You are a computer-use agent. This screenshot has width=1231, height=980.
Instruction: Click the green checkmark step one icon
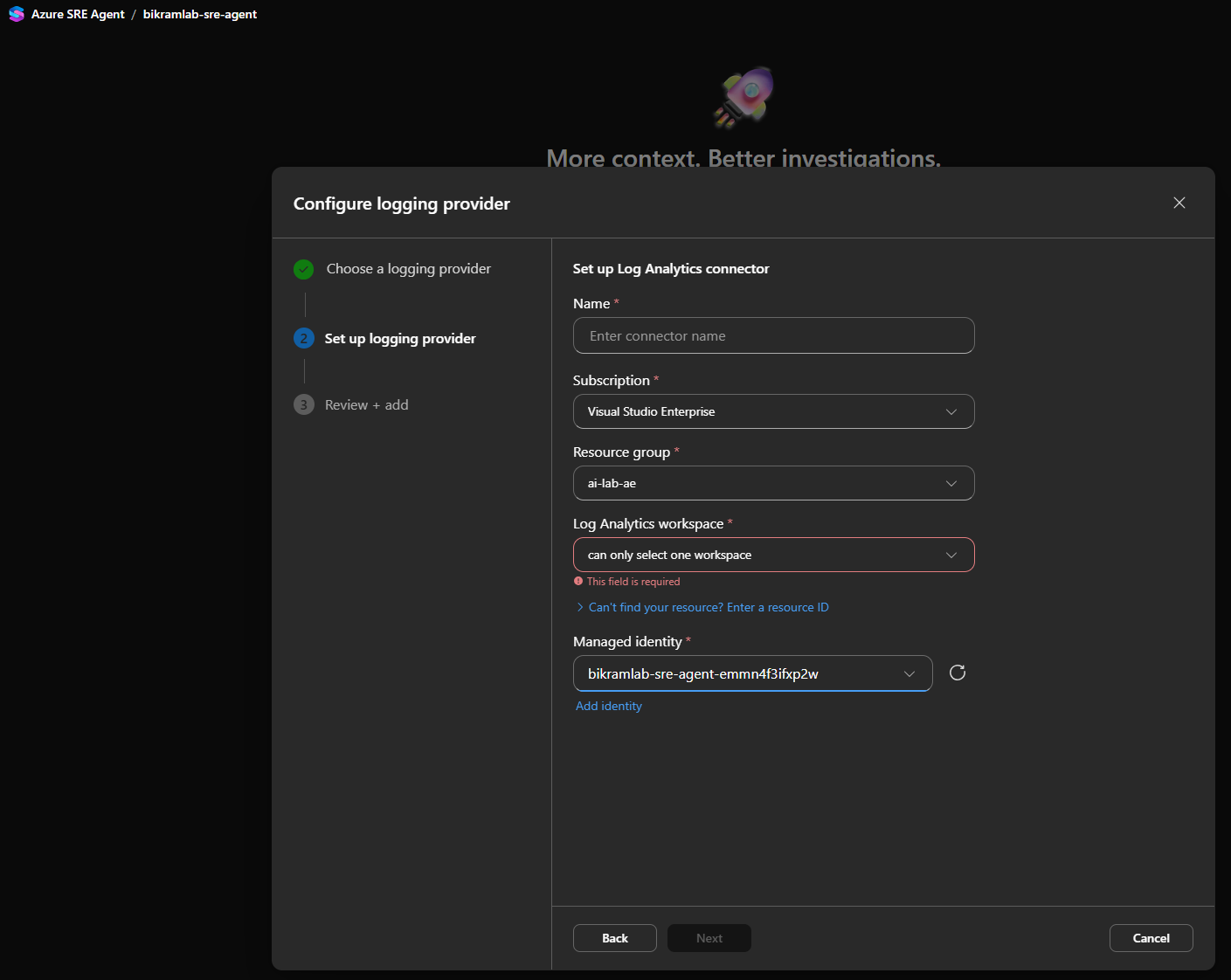pyautogui.click(x=303, y=269)
